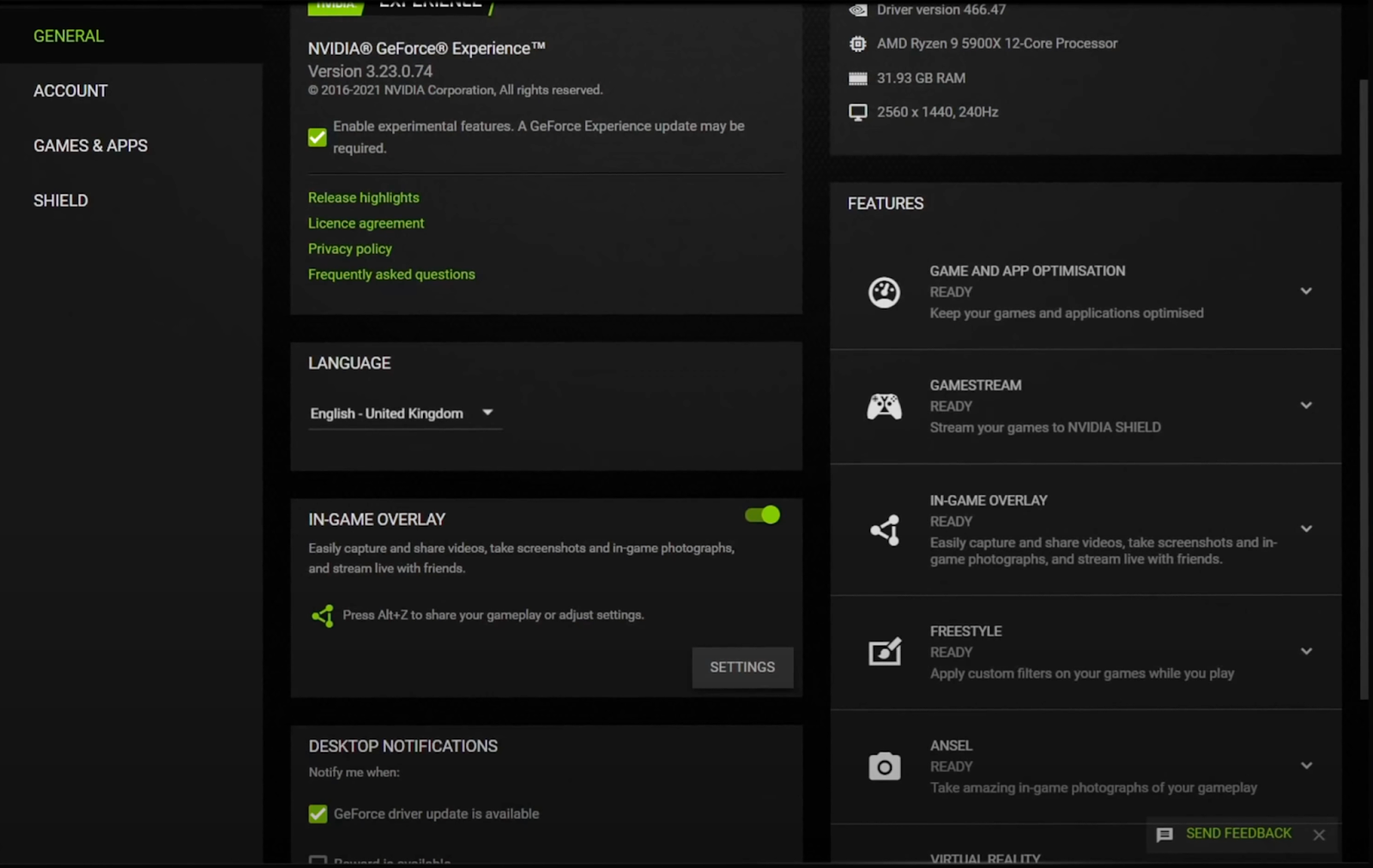Expand the Freestyle feature row
The height and width of the screenshot is (868, 1373).
point(1306,651)
